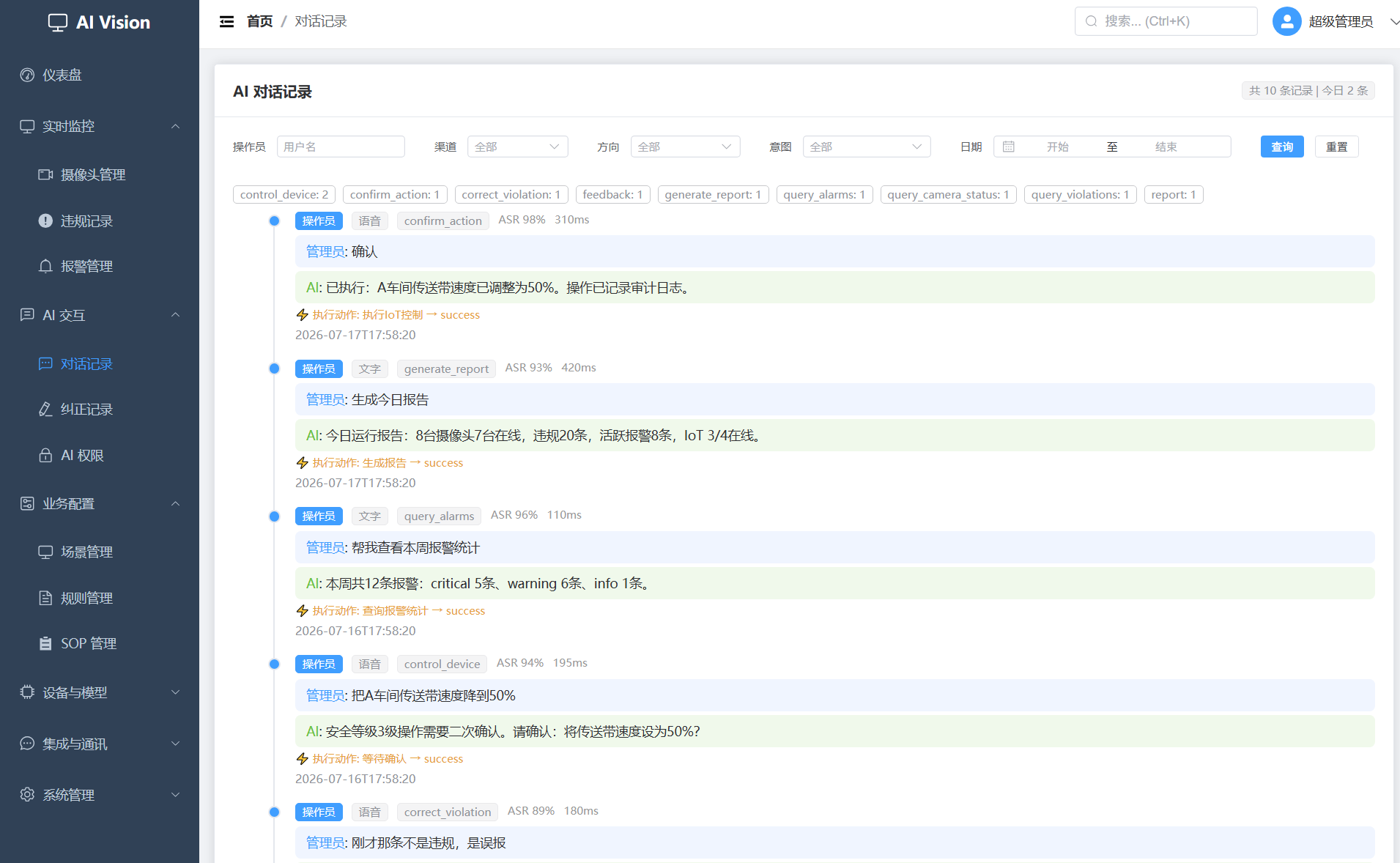Click the 摄像头管理 camera icon
Image resolution: width=1400 pixels, height=863 pixels.
45,174
